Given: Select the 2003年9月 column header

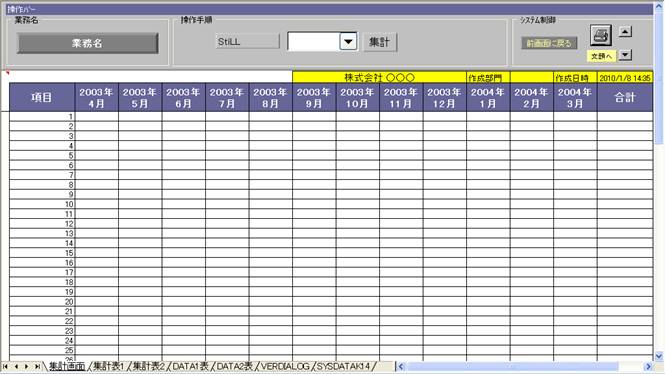Looking at the screenshot, I should click(314, 98).
